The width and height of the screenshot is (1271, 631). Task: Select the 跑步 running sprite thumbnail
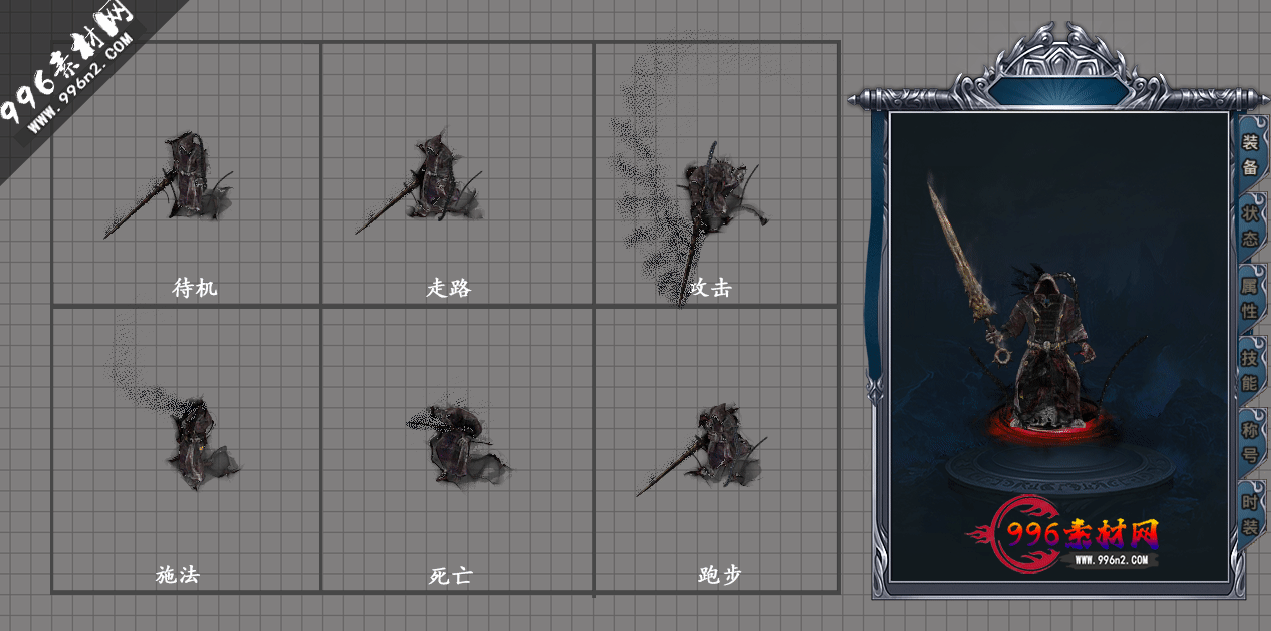tap(702, 450)
